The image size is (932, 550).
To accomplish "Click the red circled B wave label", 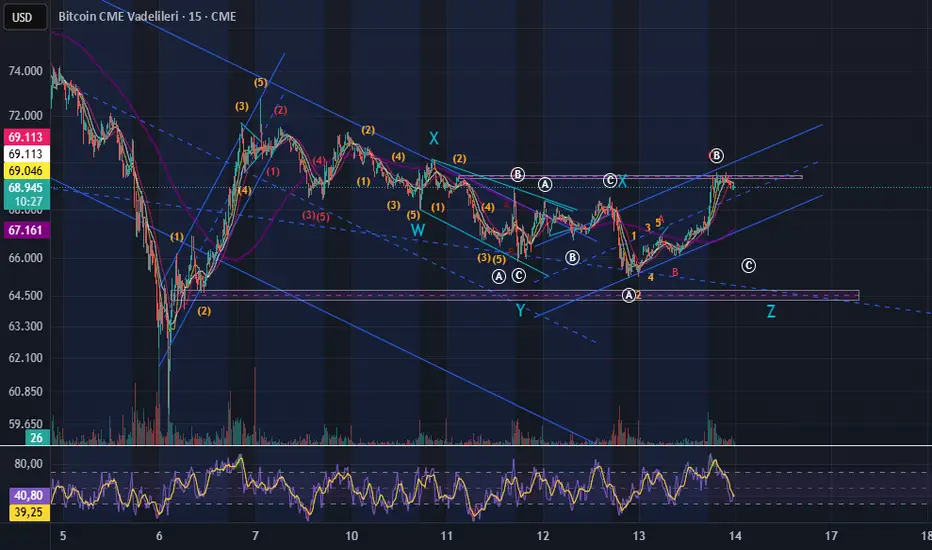I will click(716, 155).
